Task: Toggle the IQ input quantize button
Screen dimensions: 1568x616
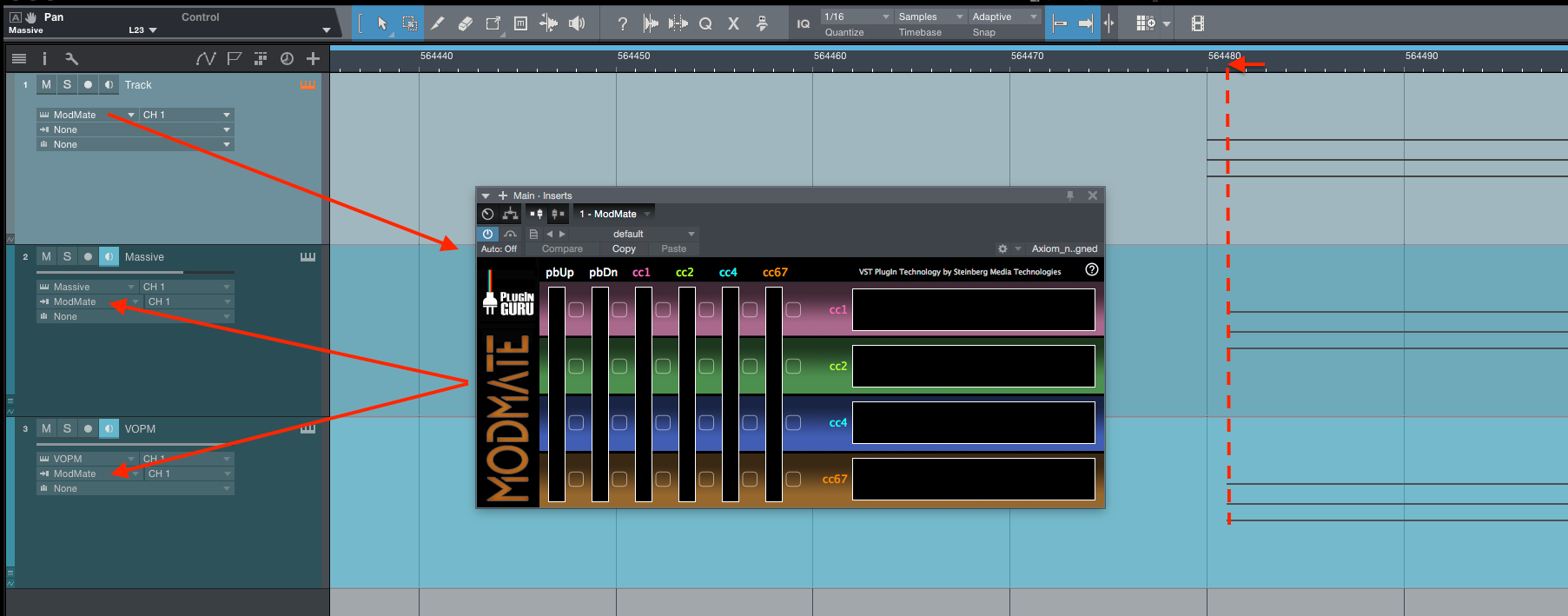Action: 804,23
